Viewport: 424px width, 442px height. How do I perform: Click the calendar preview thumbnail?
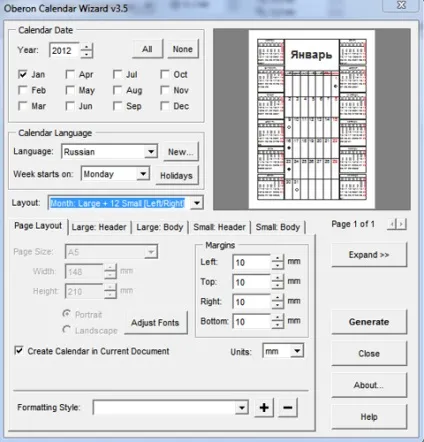tap(312, 119)
